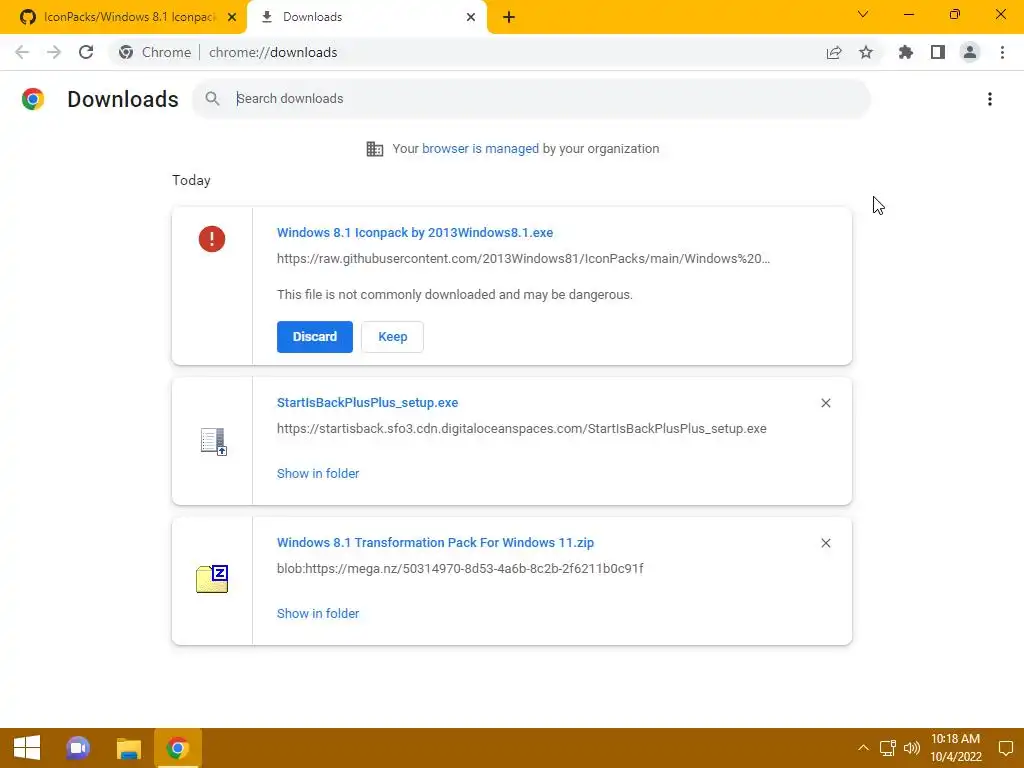Open File Explorer from the taskbar
Screen dimensions: 1024x768
coord(129,748)
